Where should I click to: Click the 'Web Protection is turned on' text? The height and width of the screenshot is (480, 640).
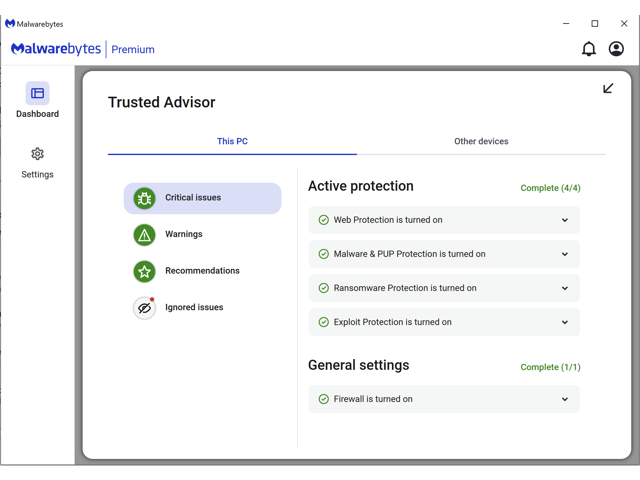tap(388, 220)
